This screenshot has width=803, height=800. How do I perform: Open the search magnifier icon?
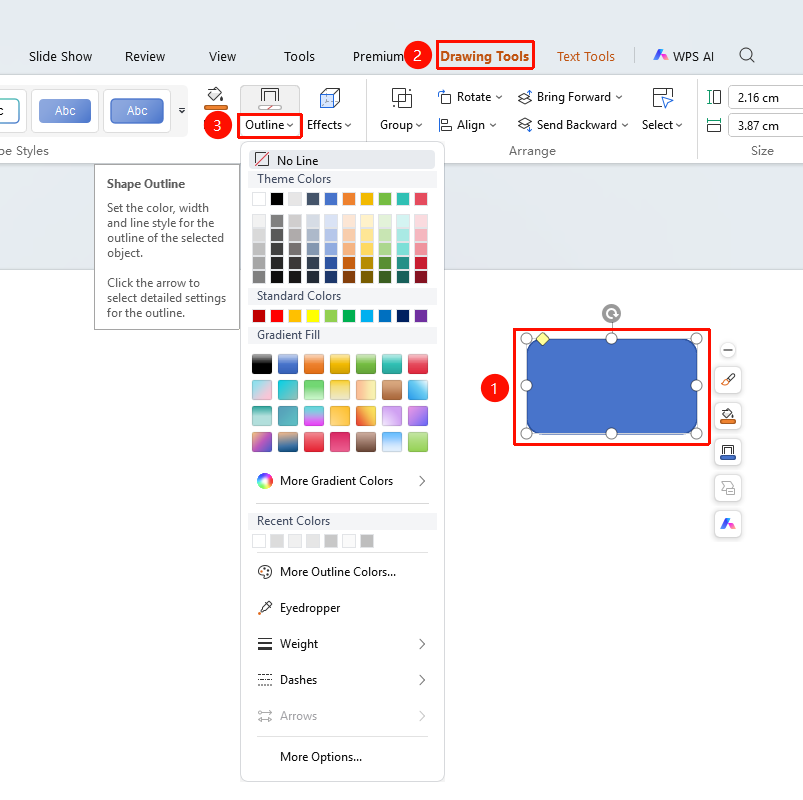tap(747, 55)
